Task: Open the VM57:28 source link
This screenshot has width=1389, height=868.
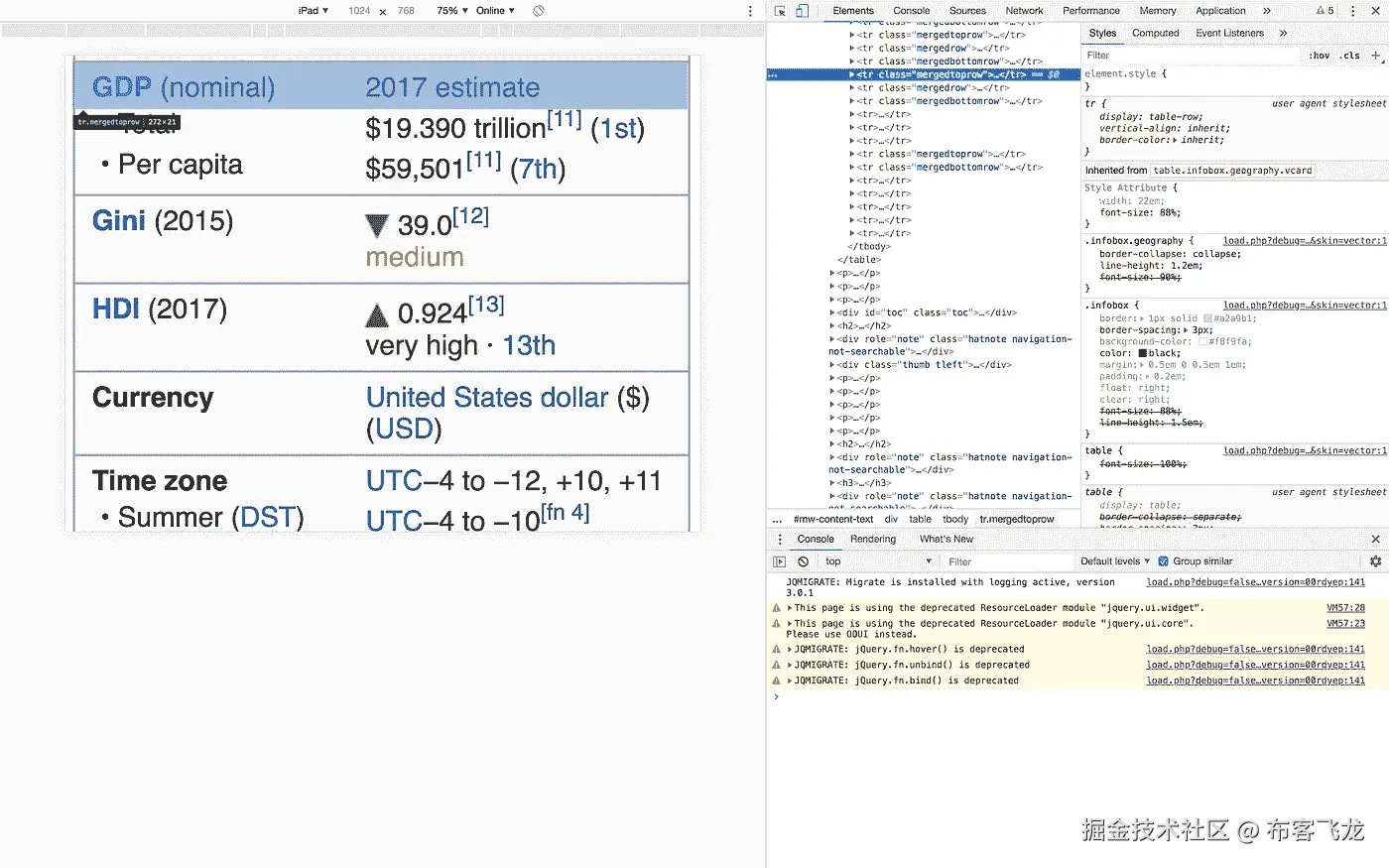Action: (x=1346, y=608)
